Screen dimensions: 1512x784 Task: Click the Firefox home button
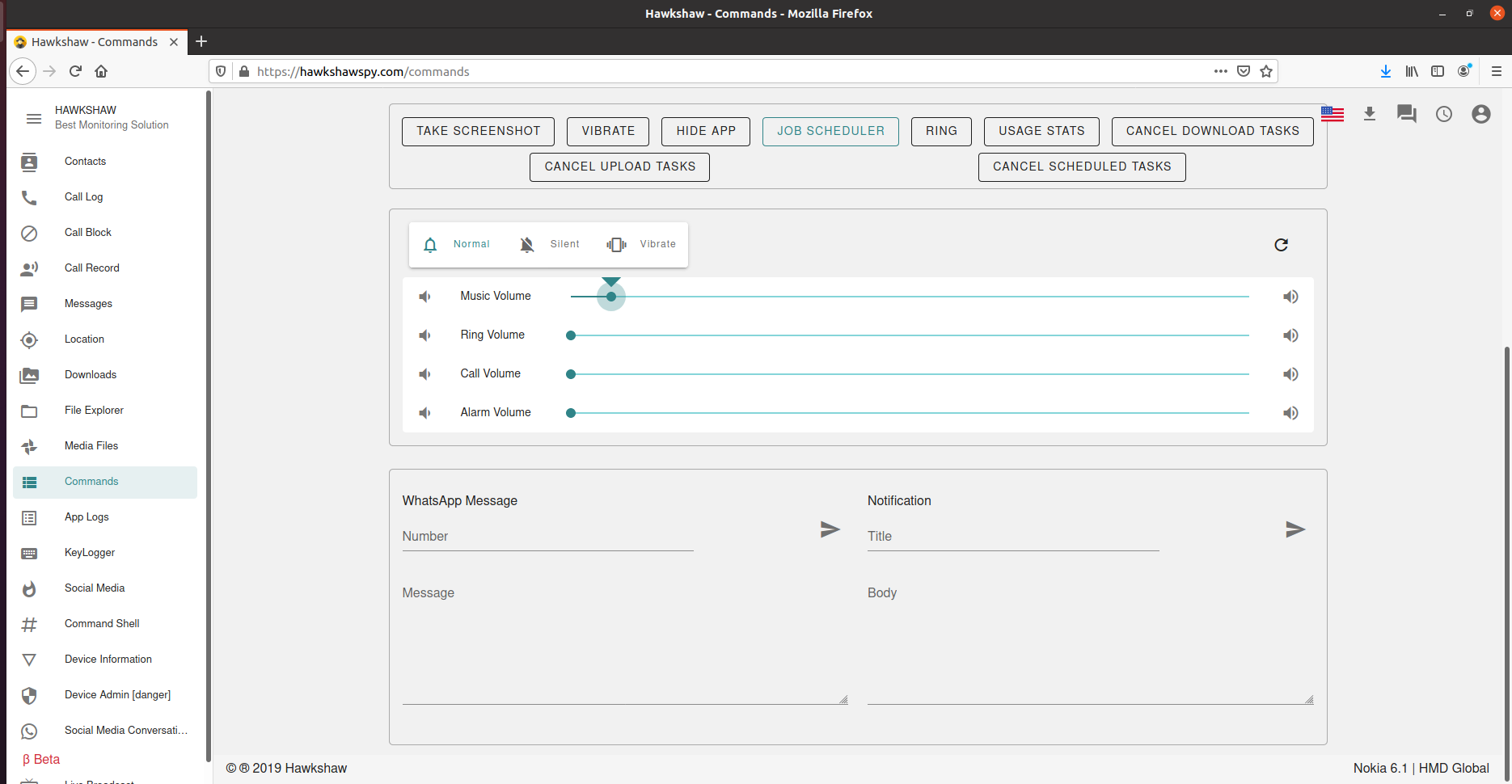101,71
